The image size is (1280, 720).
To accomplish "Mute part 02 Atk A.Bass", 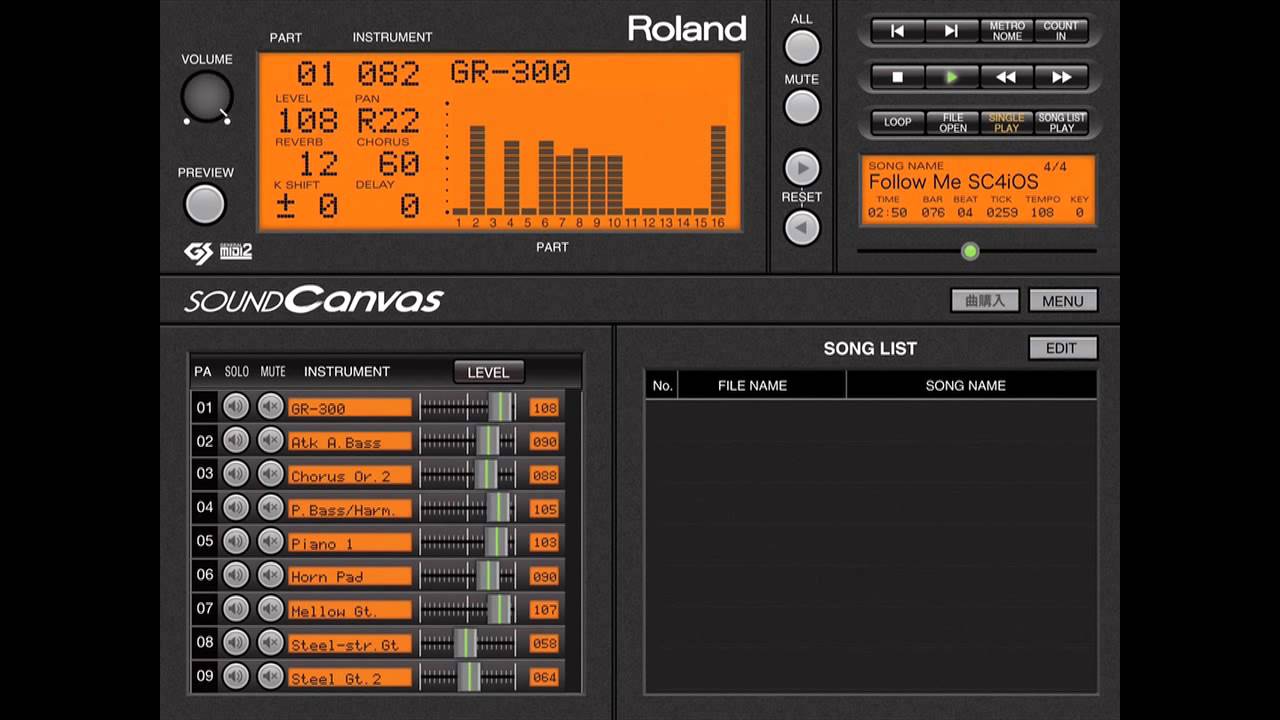I will (270, 440).
